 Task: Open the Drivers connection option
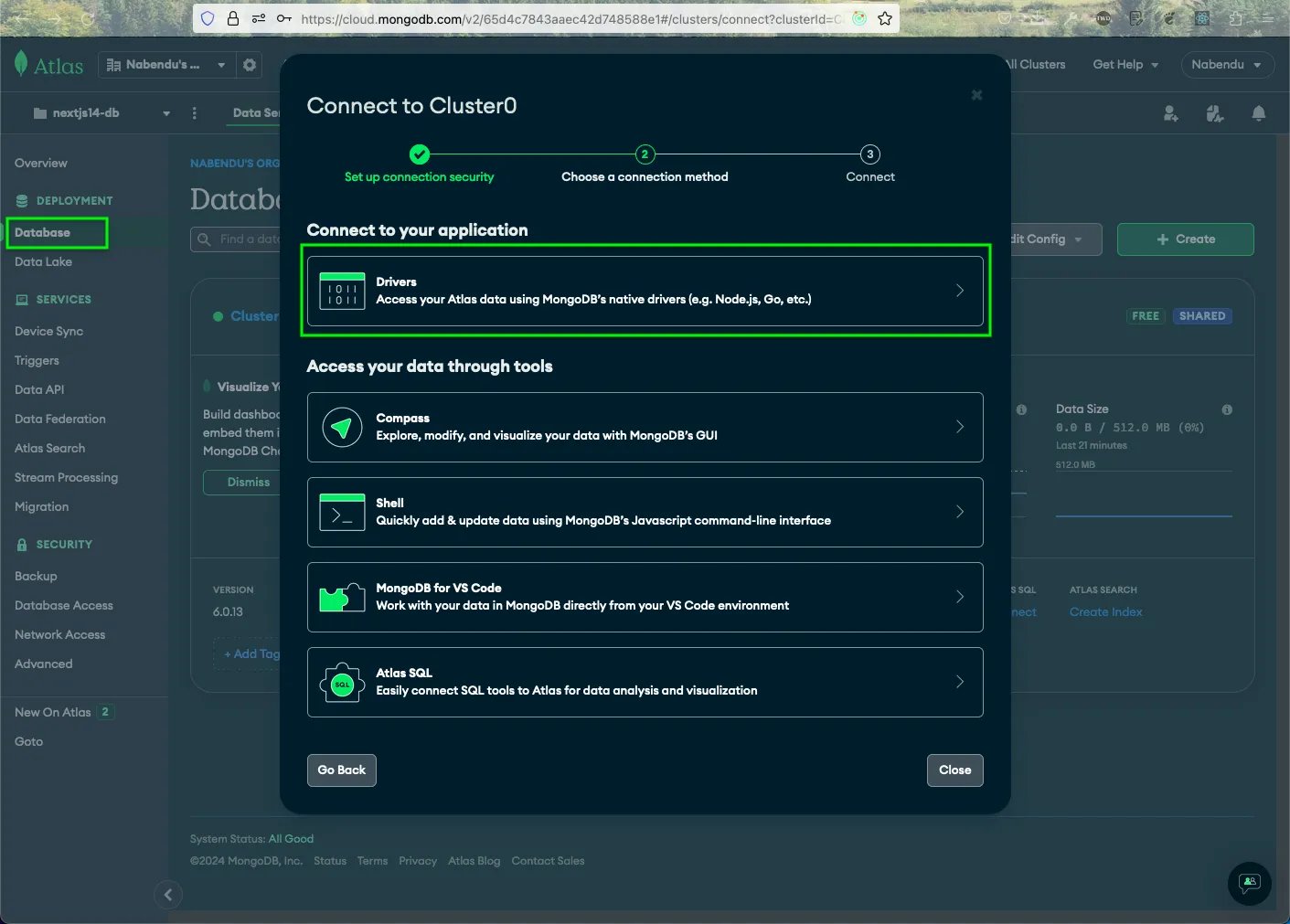tap(645, 291)
